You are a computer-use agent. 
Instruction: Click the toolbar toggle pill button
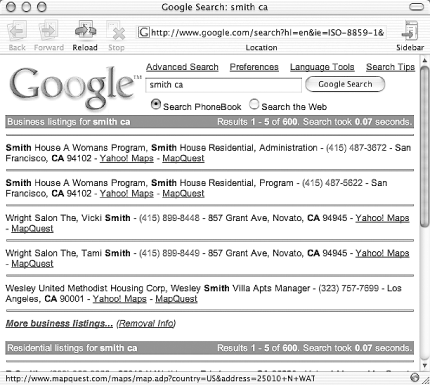click(416, 7)
